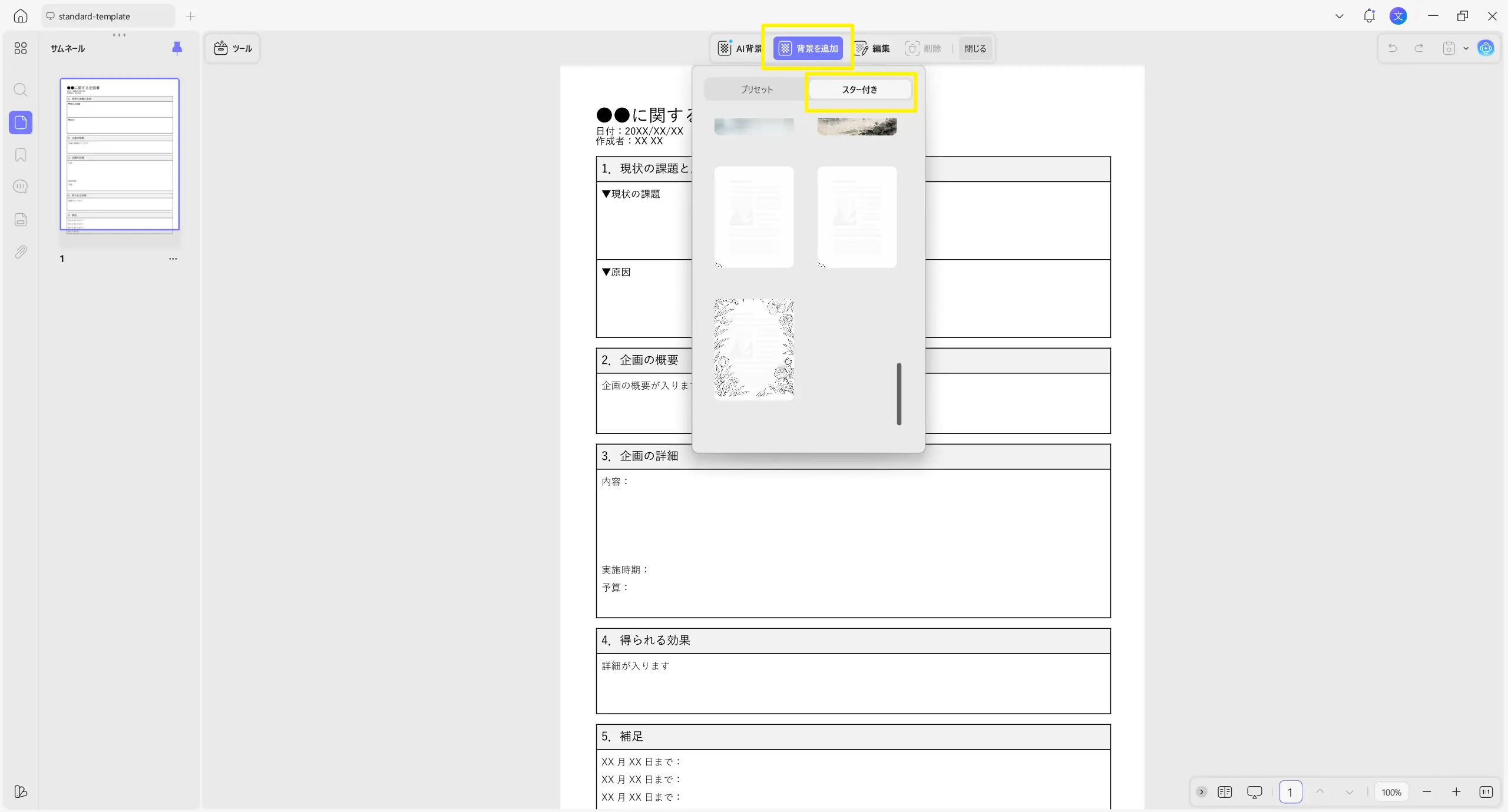The width and height of the screenshot is (1508, 812).
Task: Expand the save options dropdown arrow
Action: (1465, 48)
